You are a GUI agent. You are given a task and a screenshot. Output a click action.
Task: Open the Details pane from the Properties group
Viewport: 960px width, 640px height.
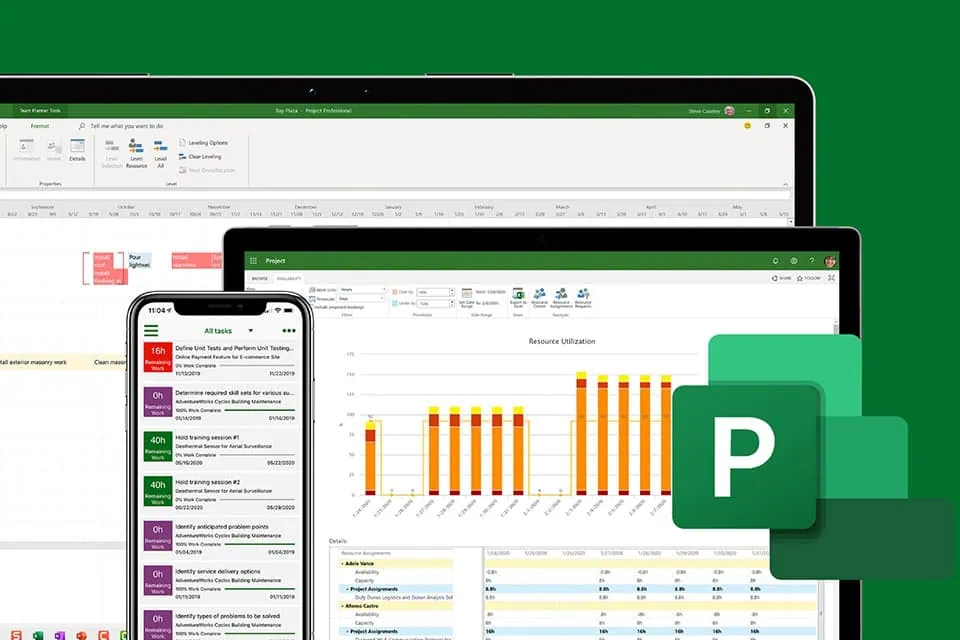pyautogui.click(x=77, y=152)
